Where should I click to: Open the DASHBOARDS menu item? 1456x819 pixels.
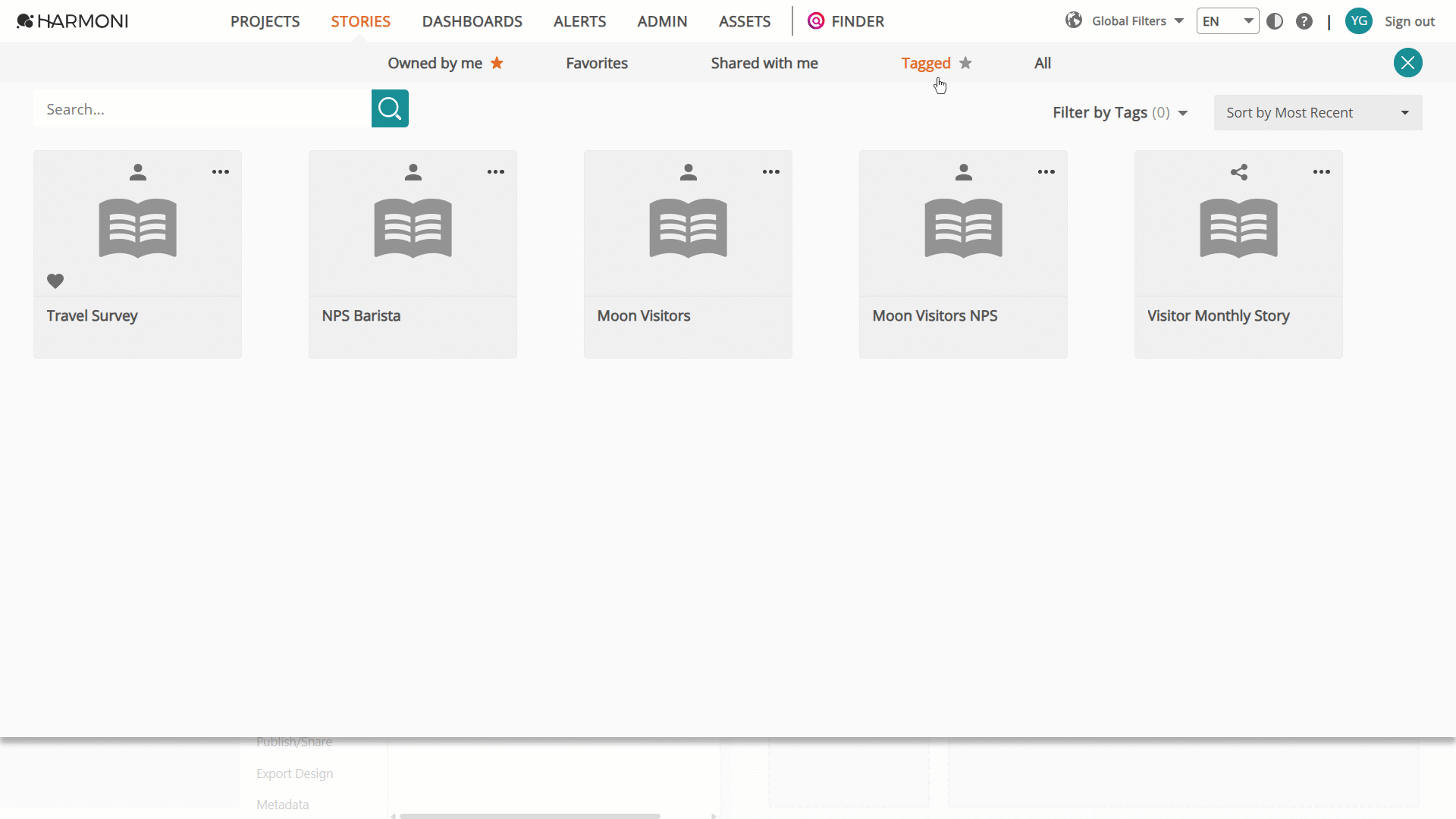pos(472,22)
